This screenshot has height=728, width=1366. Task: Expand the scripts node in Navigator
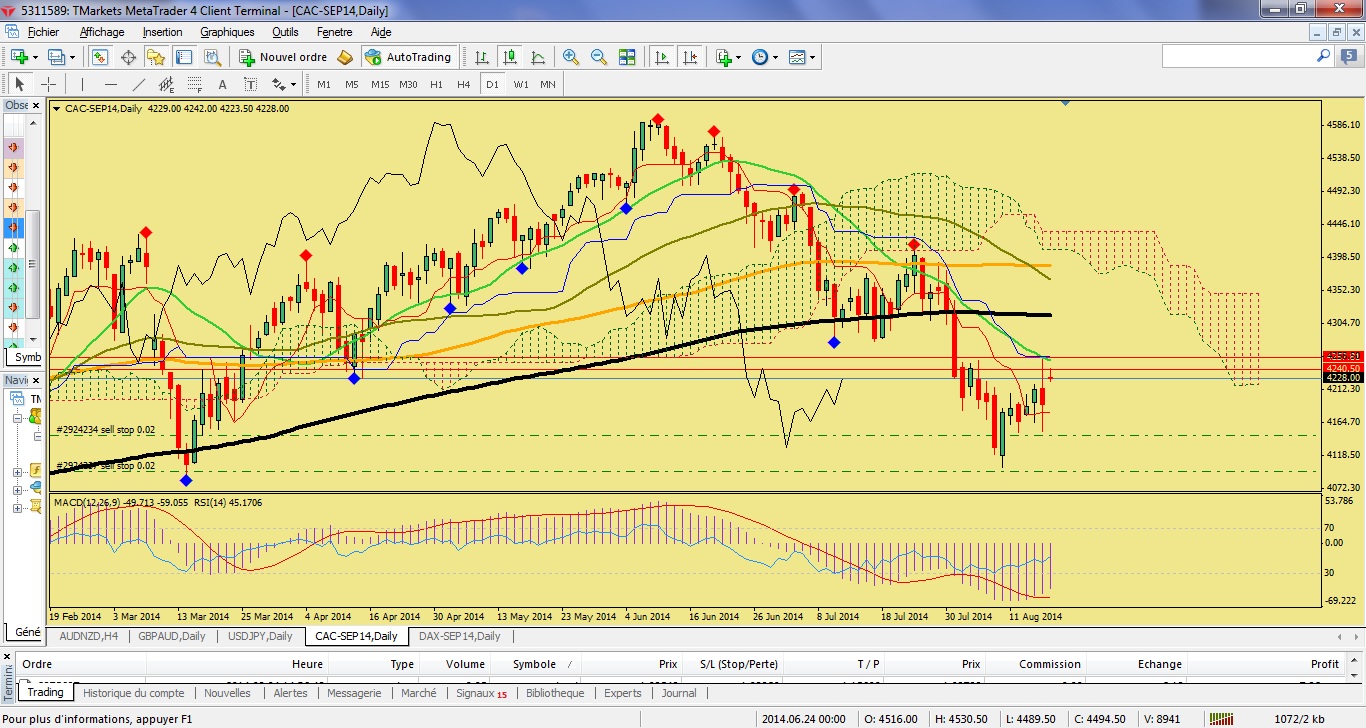17,508
